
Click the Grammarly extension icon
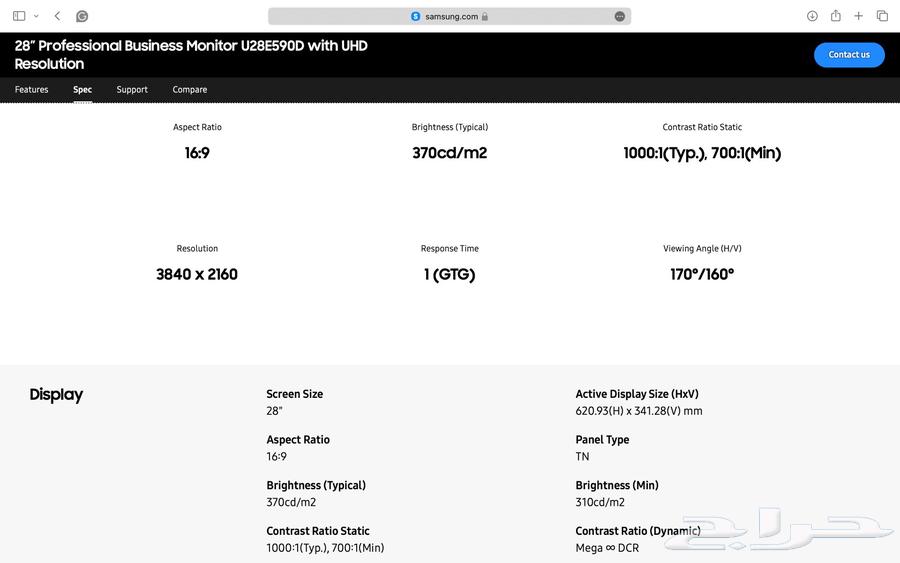[x=82, y=16]
